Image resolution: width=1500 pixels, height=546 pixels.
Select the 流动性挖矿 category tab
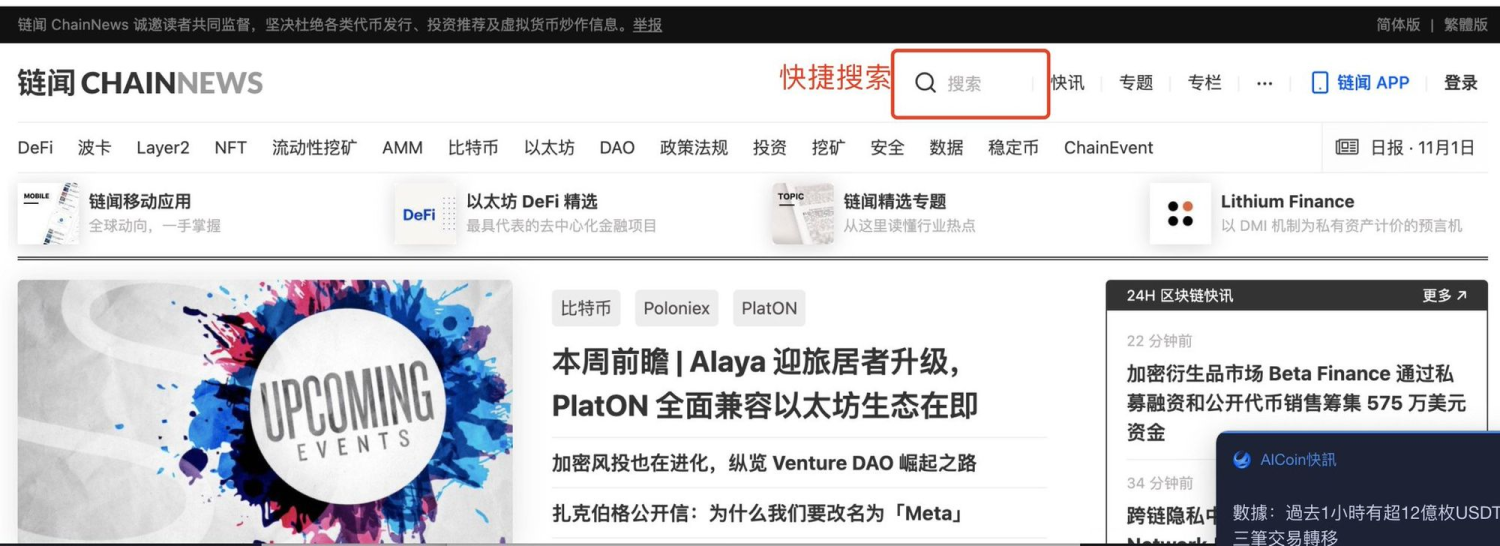point(314,148)
